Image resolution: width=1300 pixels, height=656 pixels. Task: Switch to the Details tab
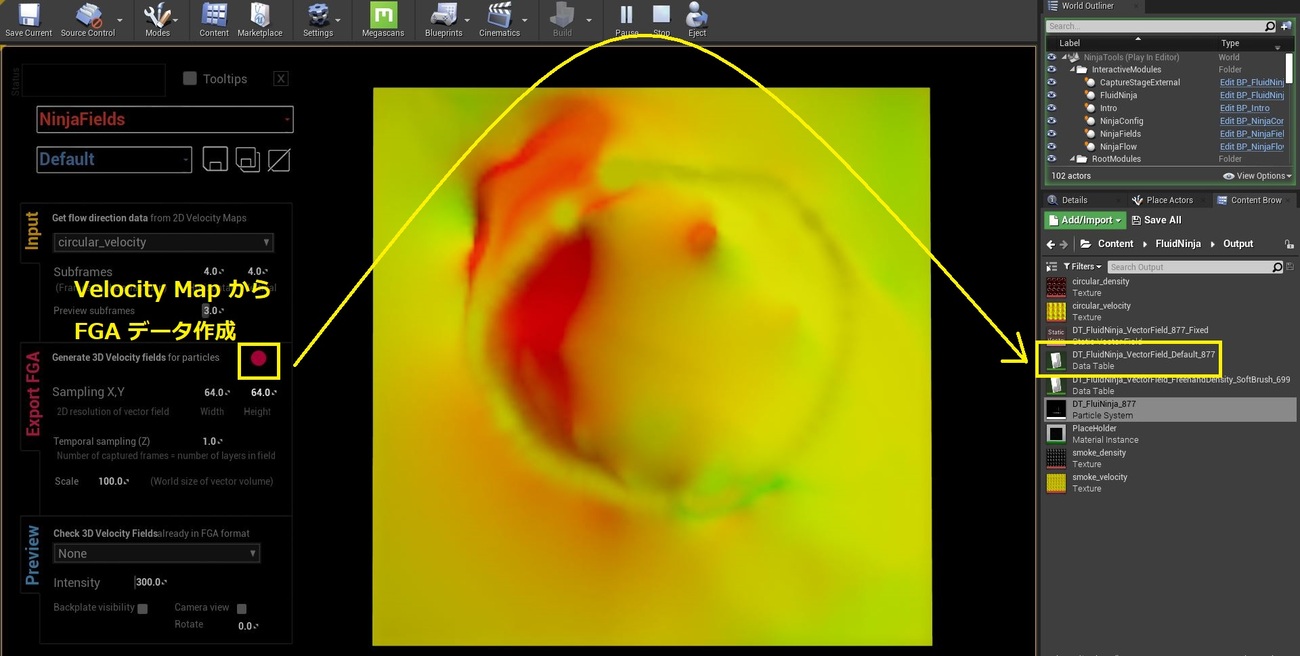click(1074, 200)
